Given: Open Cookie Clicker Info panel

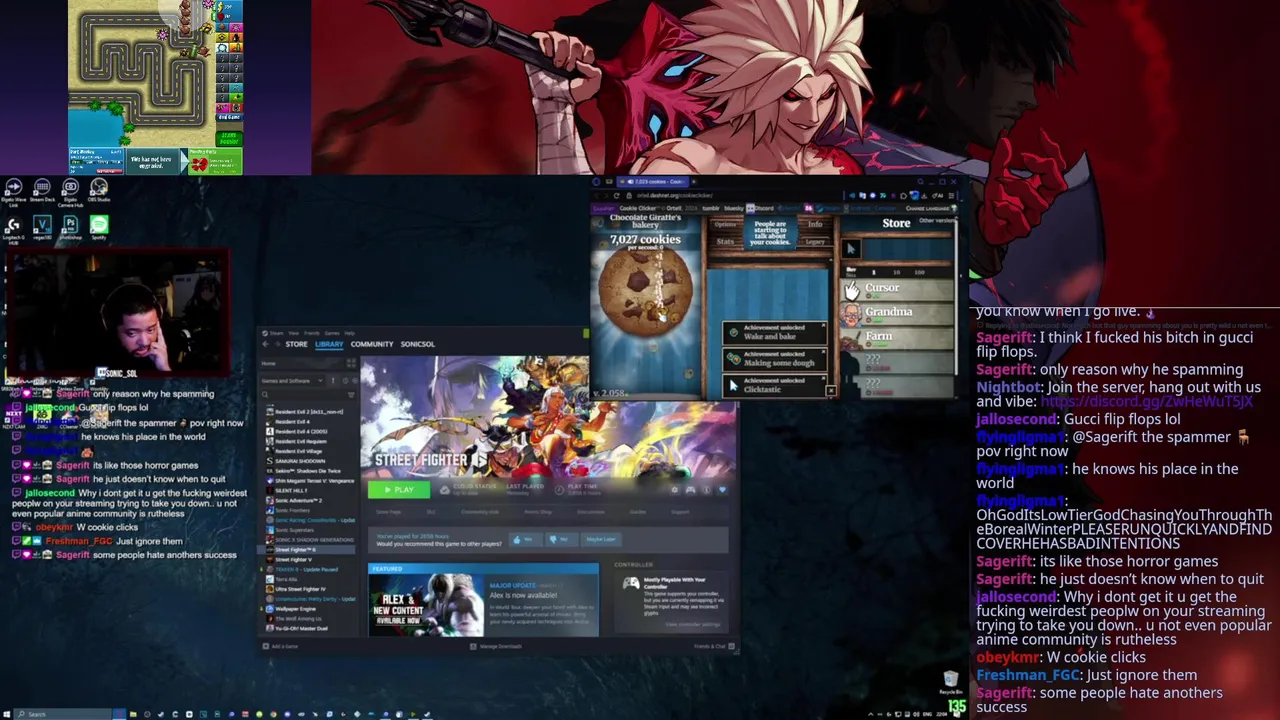Looking at the screenshot, I should point(815,224).
